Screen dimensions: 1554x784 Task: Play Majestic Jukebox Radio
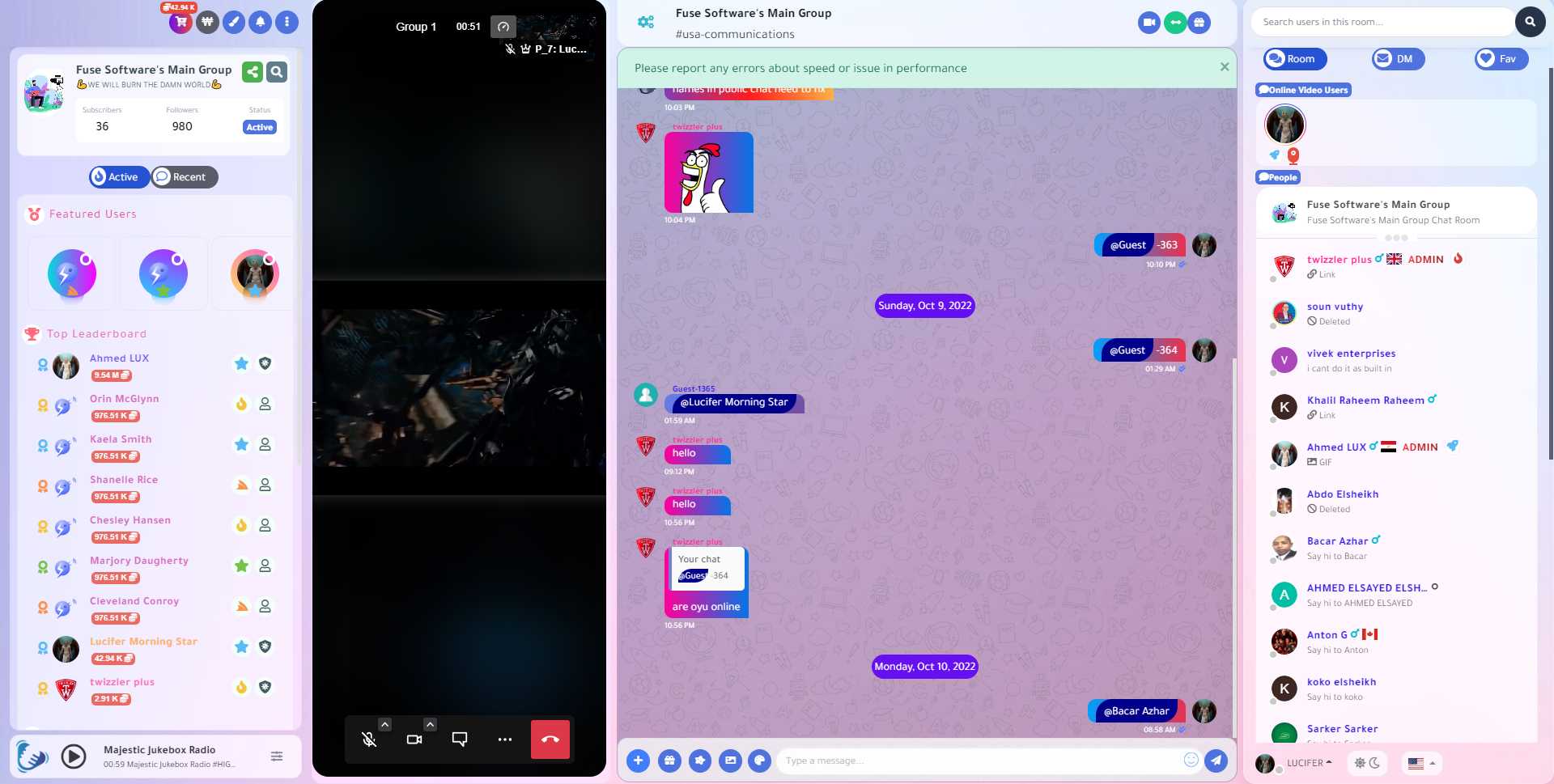coord(73,756)
